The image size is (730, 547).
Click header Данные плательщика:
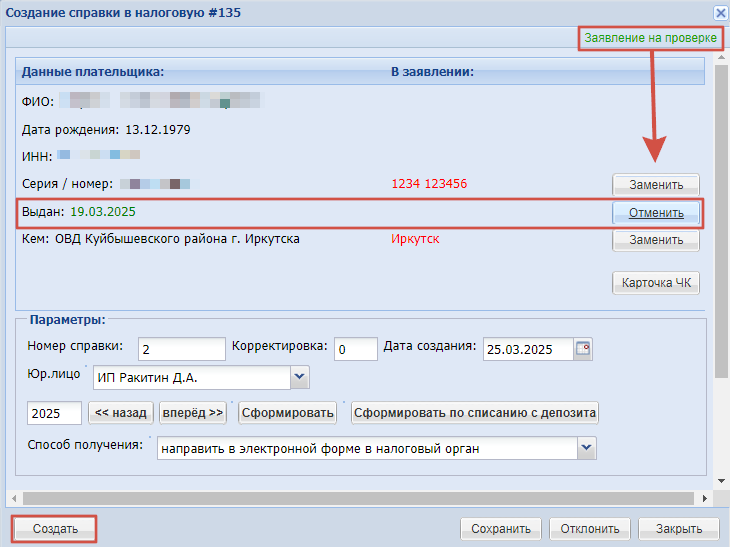[x=93, y=72]
